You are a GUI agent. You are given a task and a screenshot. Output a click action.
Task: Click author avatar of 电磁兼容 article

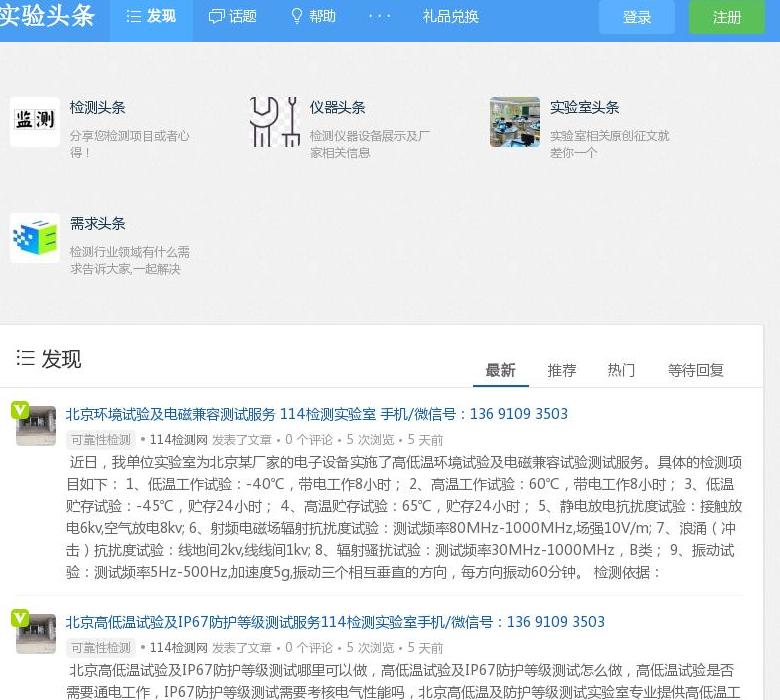point(36,426)
